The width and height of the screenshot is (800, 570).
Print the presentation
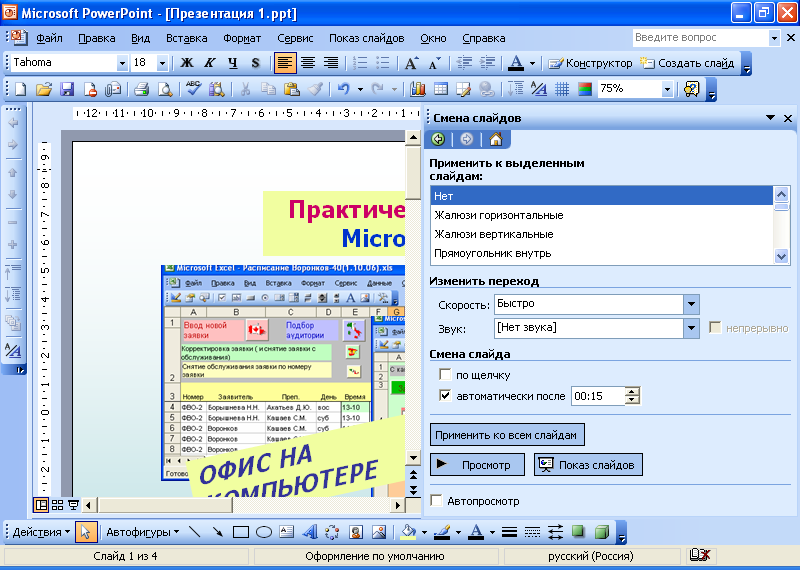click(141, 90)
